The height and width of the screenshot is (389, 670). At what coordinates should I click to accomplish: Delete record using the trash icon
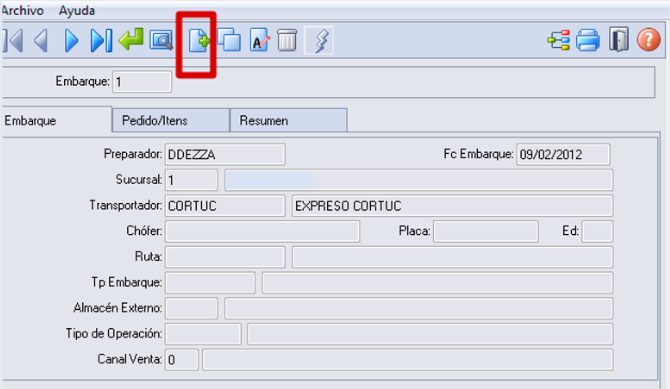click(287, 40)
